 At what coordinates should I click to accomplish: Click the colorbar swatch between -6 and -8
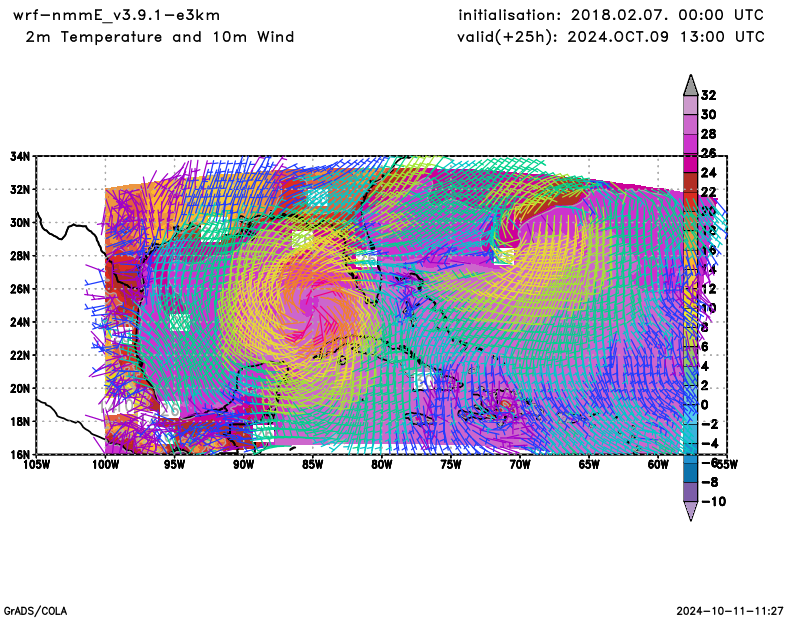click(690, 473)
